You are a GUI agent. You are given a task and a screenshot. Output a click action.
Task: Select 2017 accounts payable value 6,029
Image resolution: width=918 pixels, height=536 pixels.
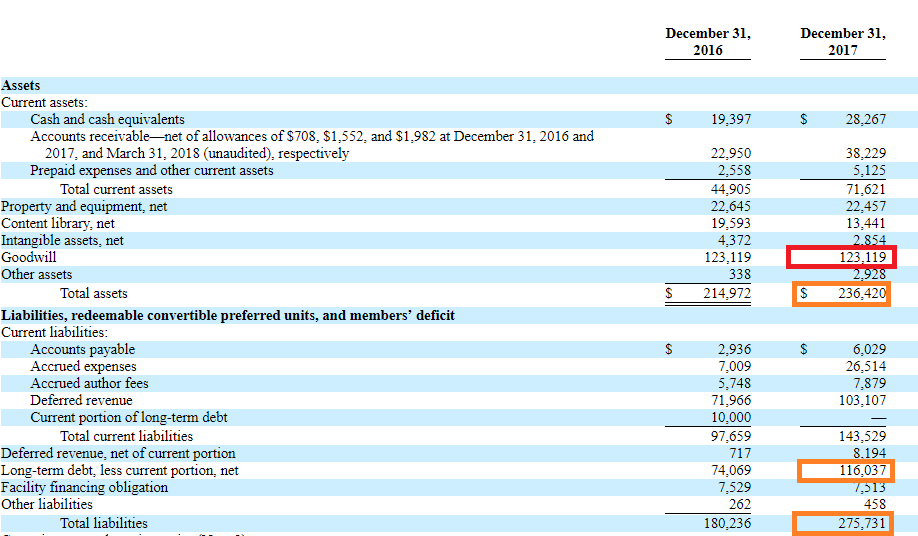(869, 349)
